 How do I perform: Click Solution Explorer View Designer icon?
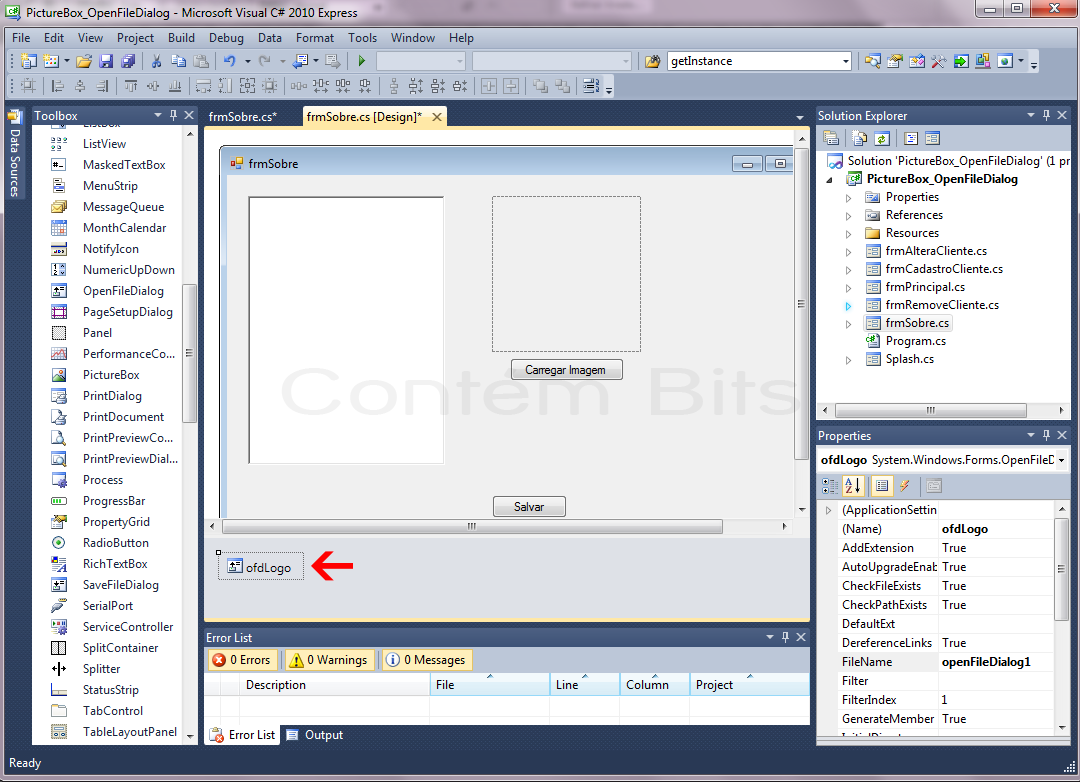point(933,138)
